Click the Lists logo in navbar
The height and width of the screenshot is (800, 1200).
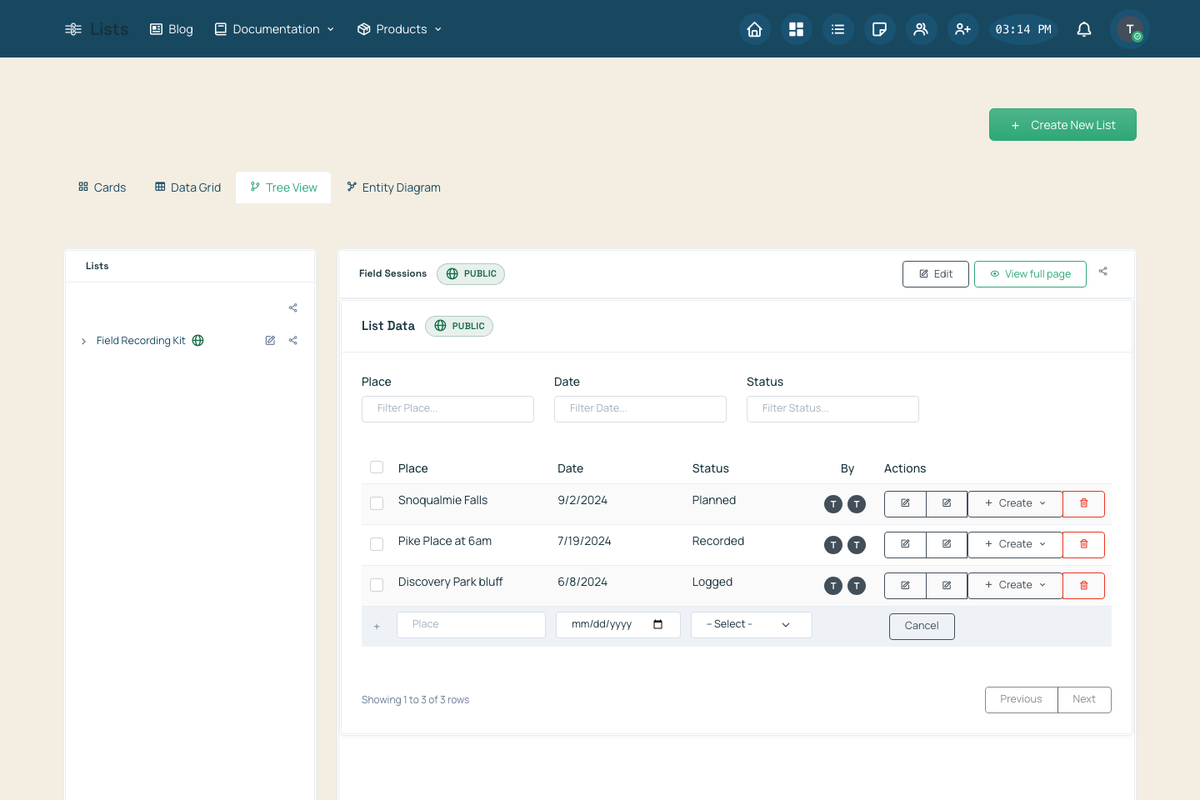[x=97, y=29]
